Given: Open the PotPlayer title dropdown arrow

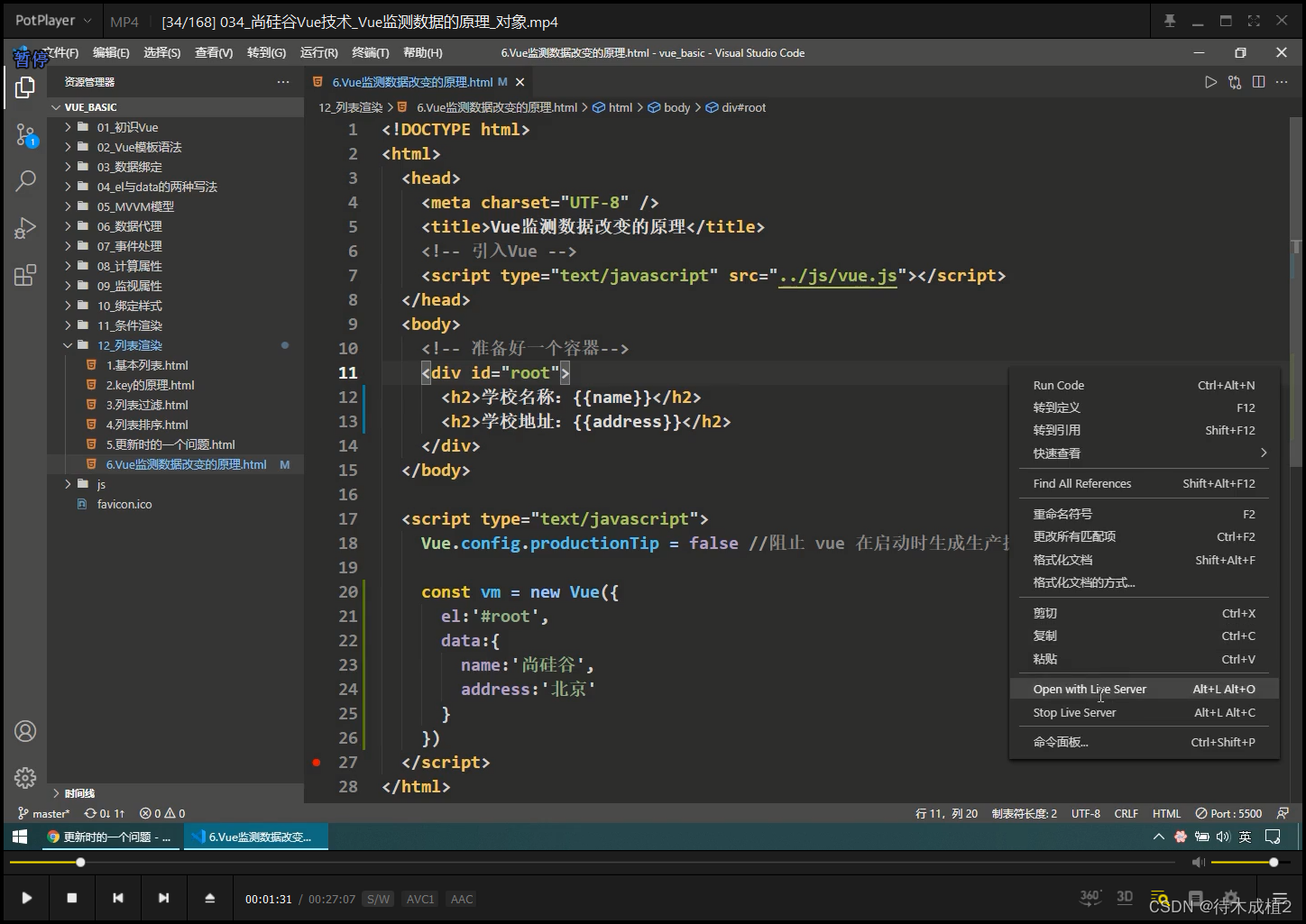Looking at the screenshot, I should pos(87,21).
